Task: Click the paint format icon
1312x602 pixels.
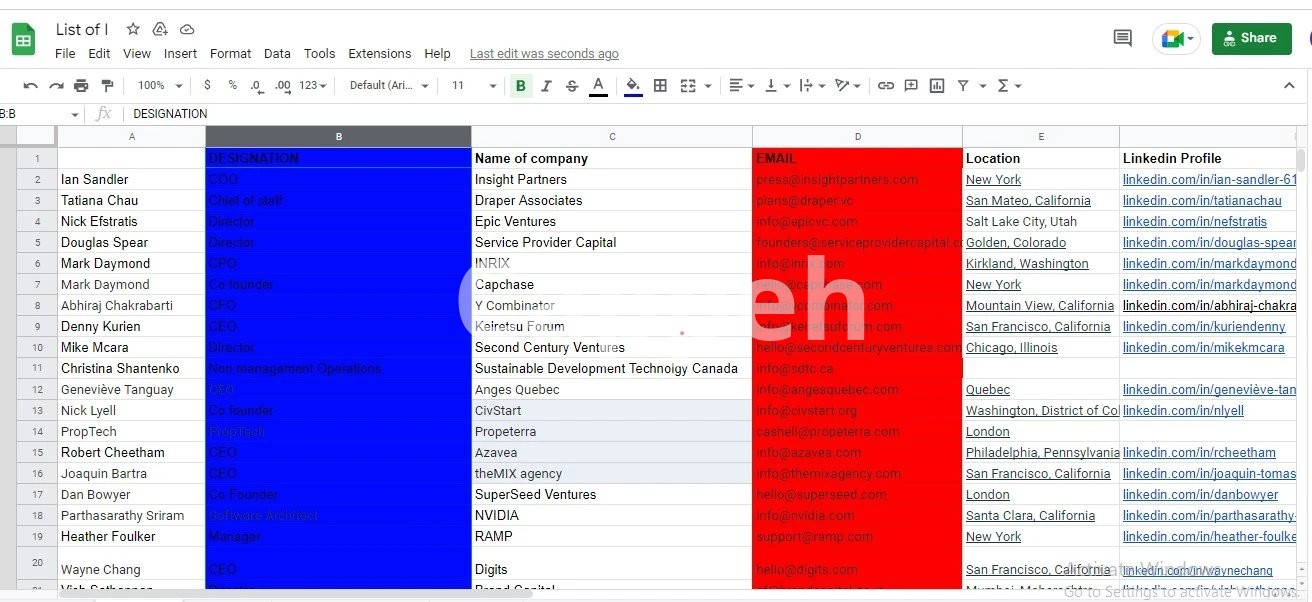Action: [x=107, y=86]
